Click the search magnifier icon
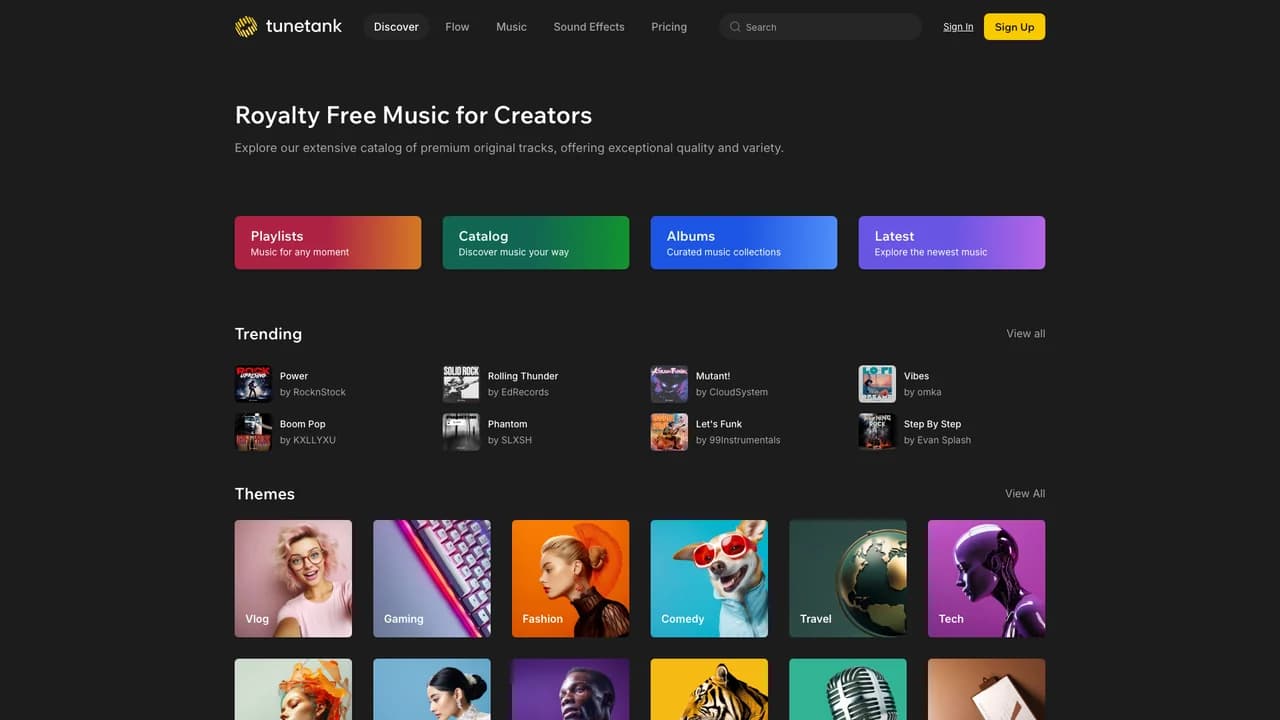The image size is (1280, 720). point(735,27)
